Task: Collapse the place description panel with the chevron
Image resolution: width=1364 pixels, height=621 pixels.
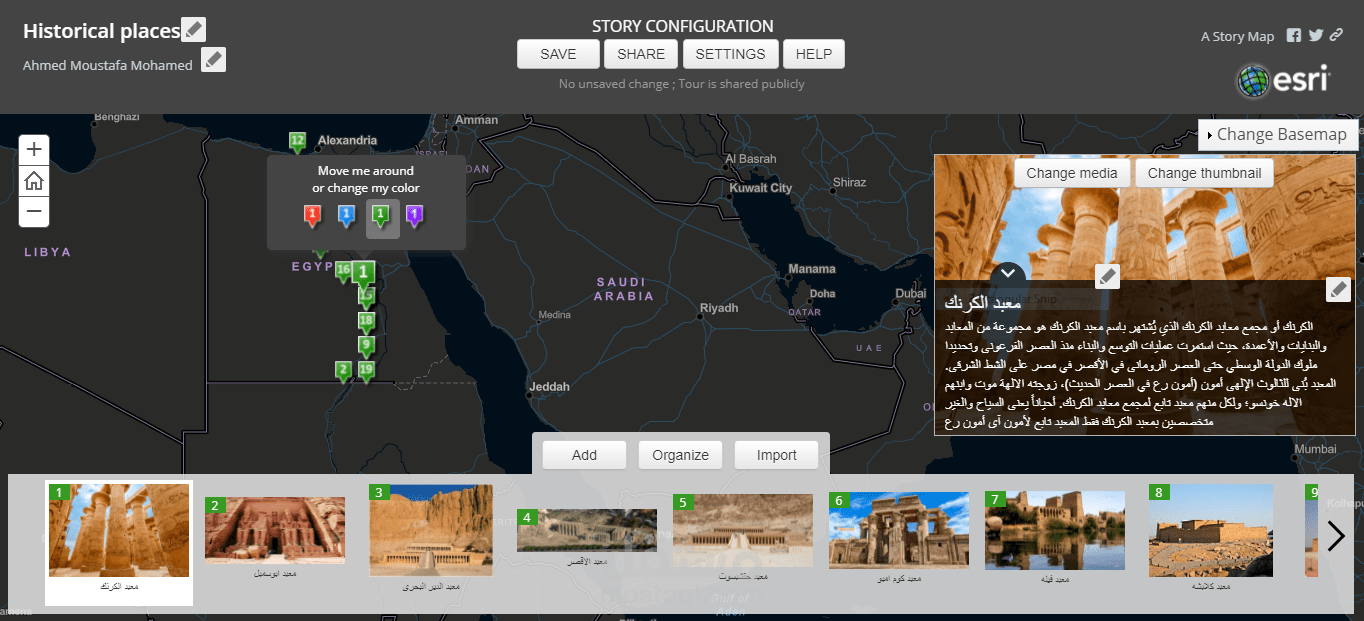Action: [1008, 272]
